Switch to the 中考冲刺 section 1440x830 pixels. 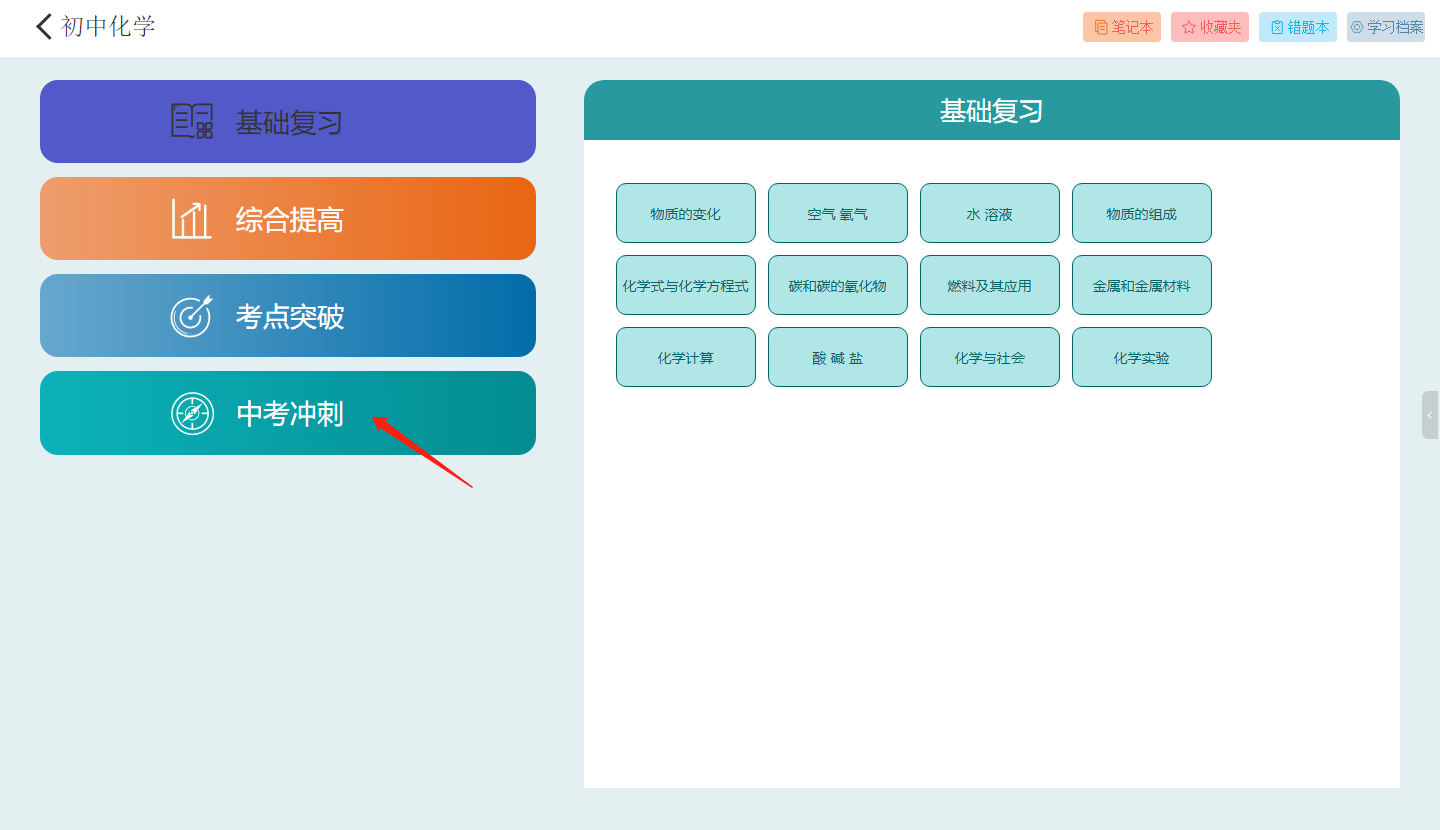click(x=288, y=413)
